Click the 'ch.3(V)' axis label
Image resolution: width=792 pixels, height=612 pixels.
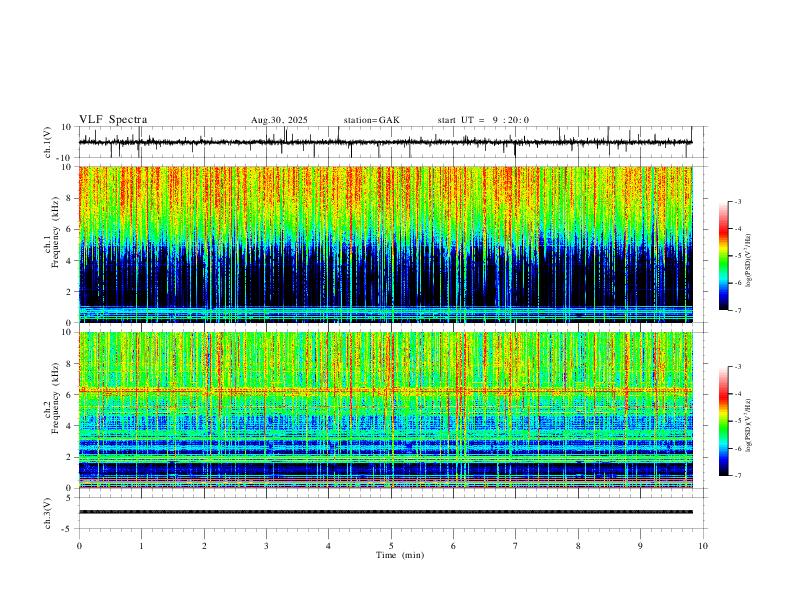pyautogui.click(x=48, y=513)
